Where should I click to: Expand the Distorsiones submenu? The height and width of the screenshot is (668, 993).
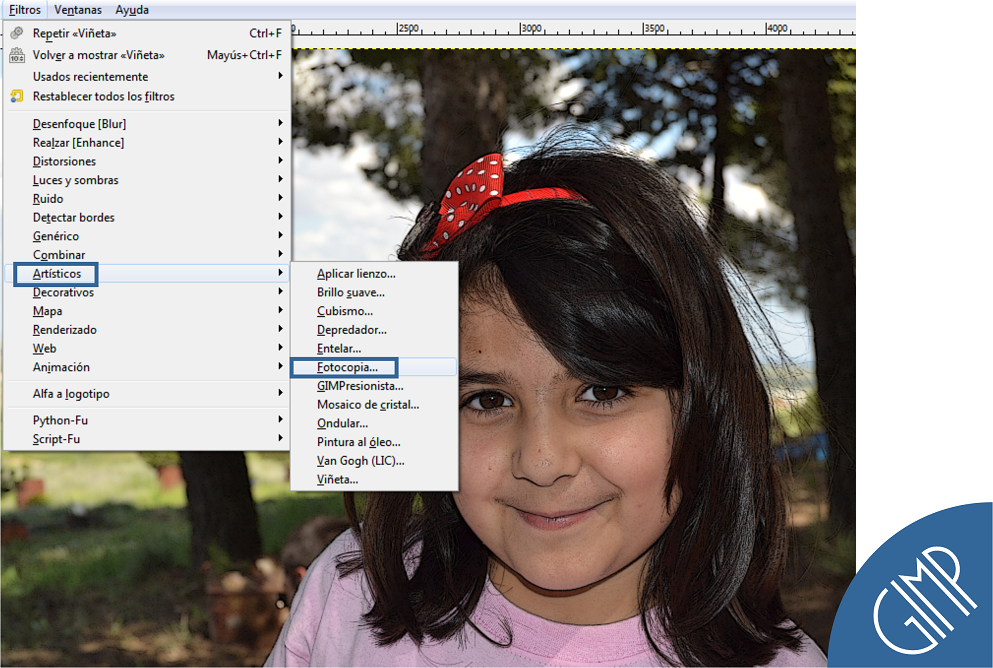click(147, 161)
